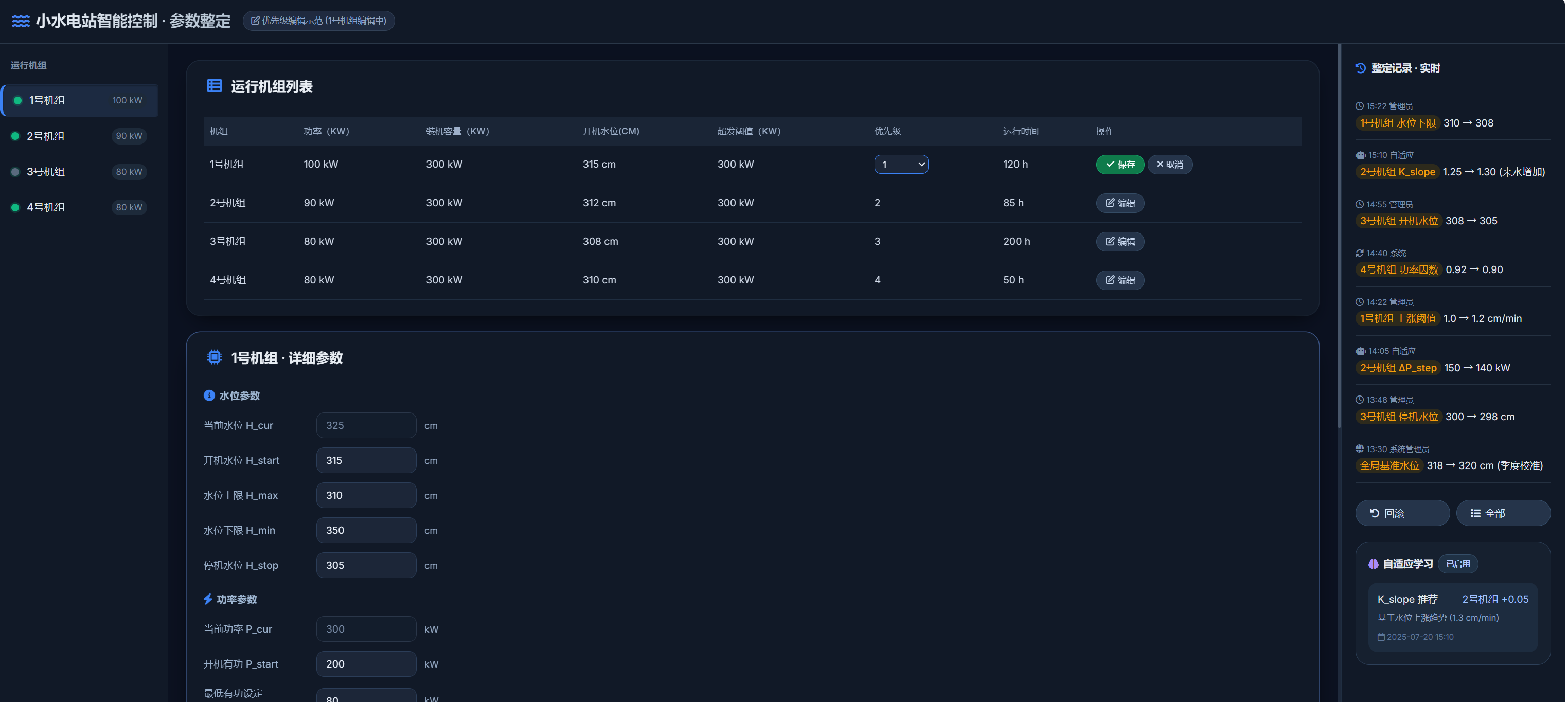Open the priority dropdown for 1号机组
1568x702 pixels.
coord(901,164)
